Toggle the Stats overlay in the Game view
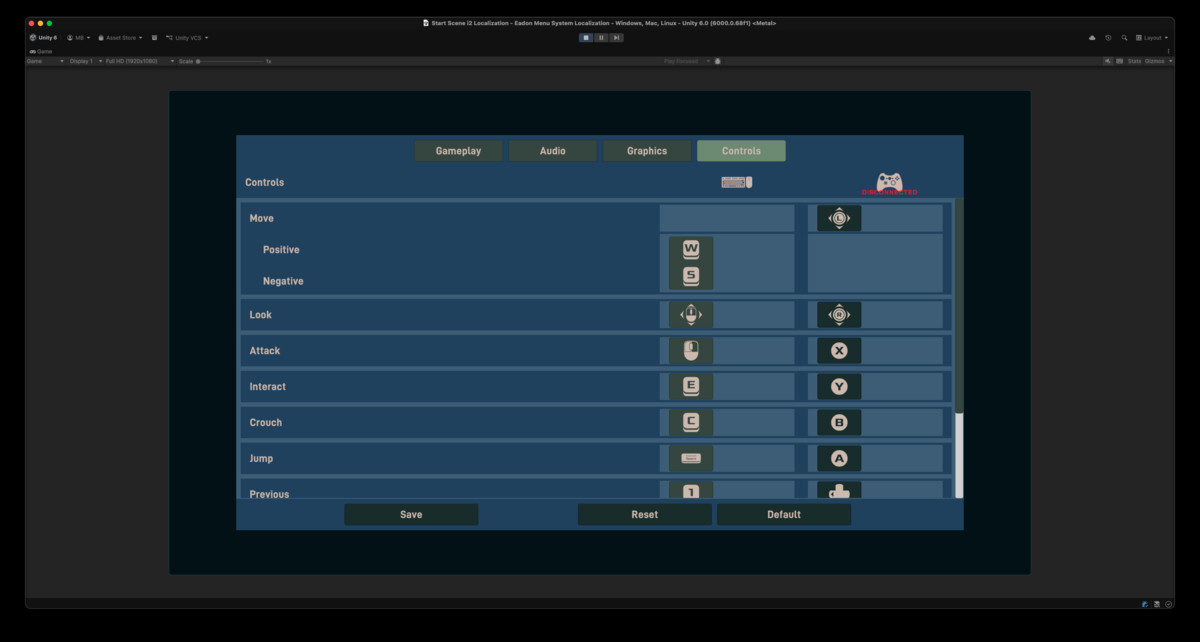This screenshot has width=1200, height=642. coord(1134,60)
